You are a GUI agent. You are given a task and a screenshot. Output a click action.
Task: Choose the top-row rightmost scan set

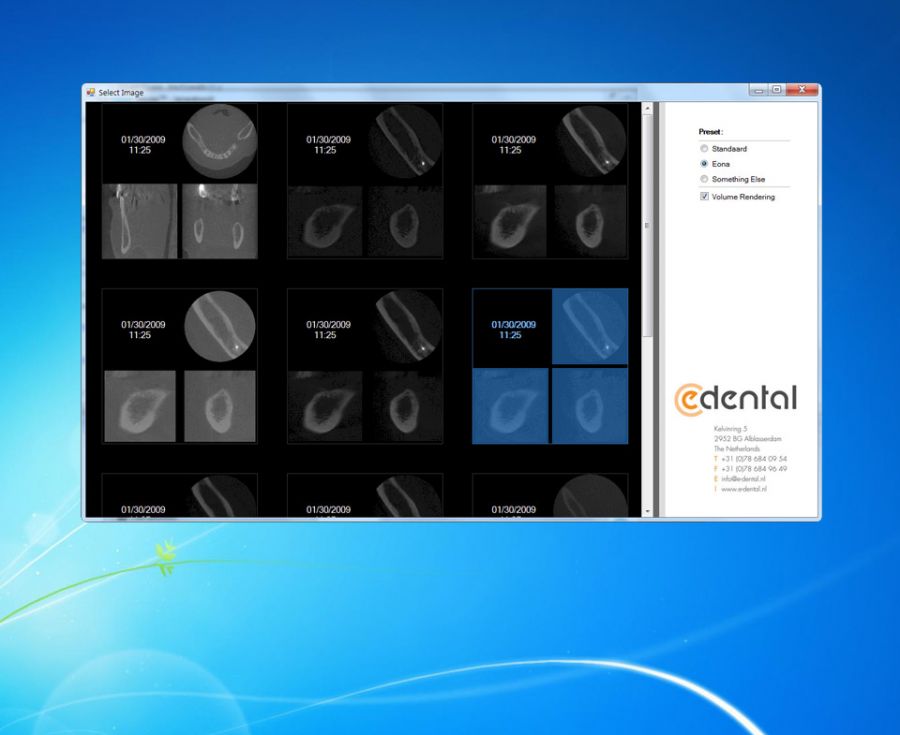pyautogui.click(x=550, y=181)
